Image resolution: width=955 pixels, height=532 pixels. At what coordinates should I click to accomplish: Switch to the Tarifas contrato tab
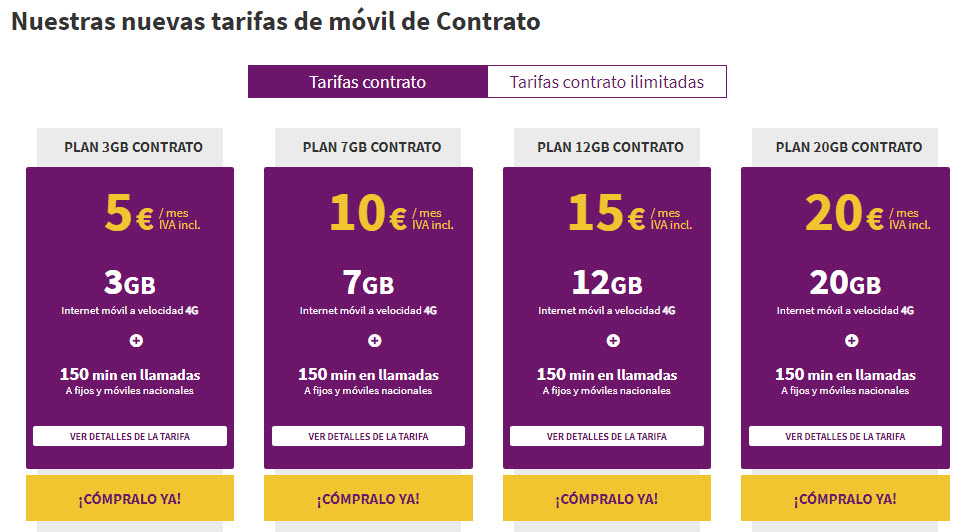pos(367,82)
